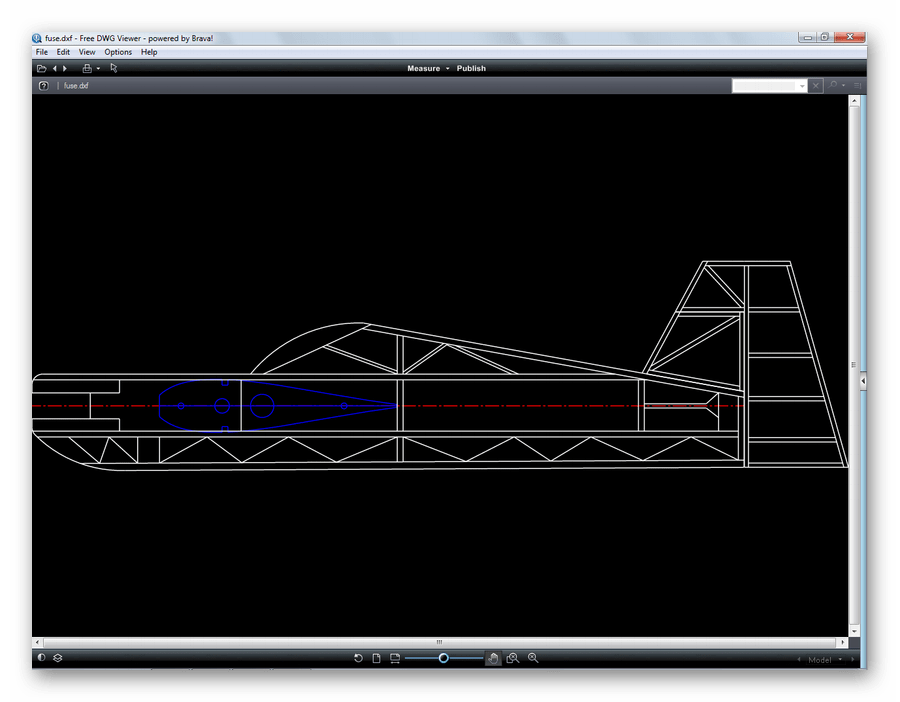This screenshot has width=900, height=702.
Task: Rotate the drawing with the rotate icon
Action: (358, 658)
